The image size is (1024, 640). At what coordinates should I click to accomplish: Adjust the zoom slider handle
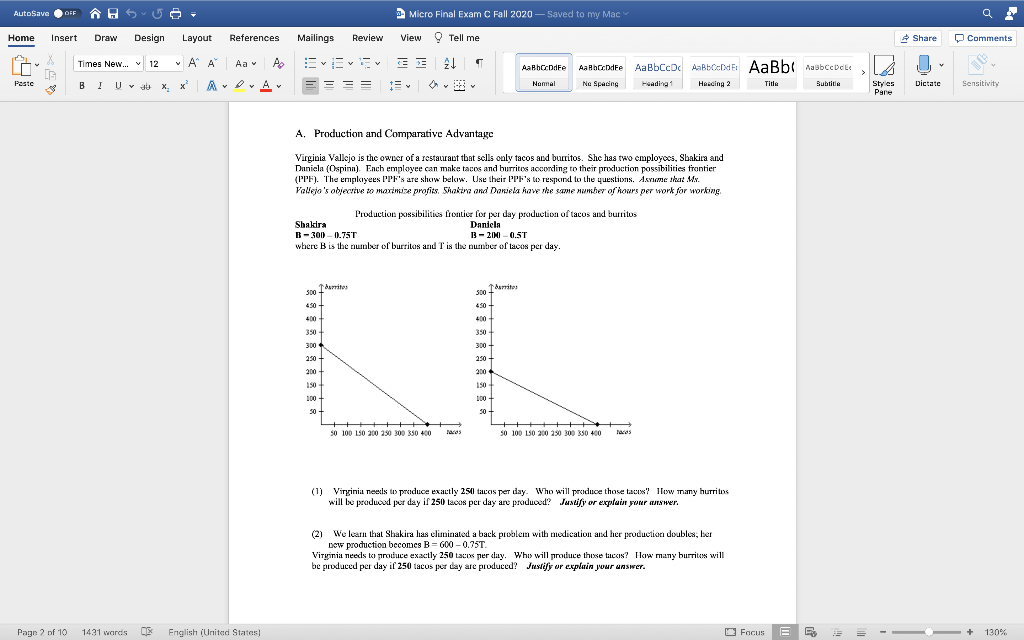929,632
